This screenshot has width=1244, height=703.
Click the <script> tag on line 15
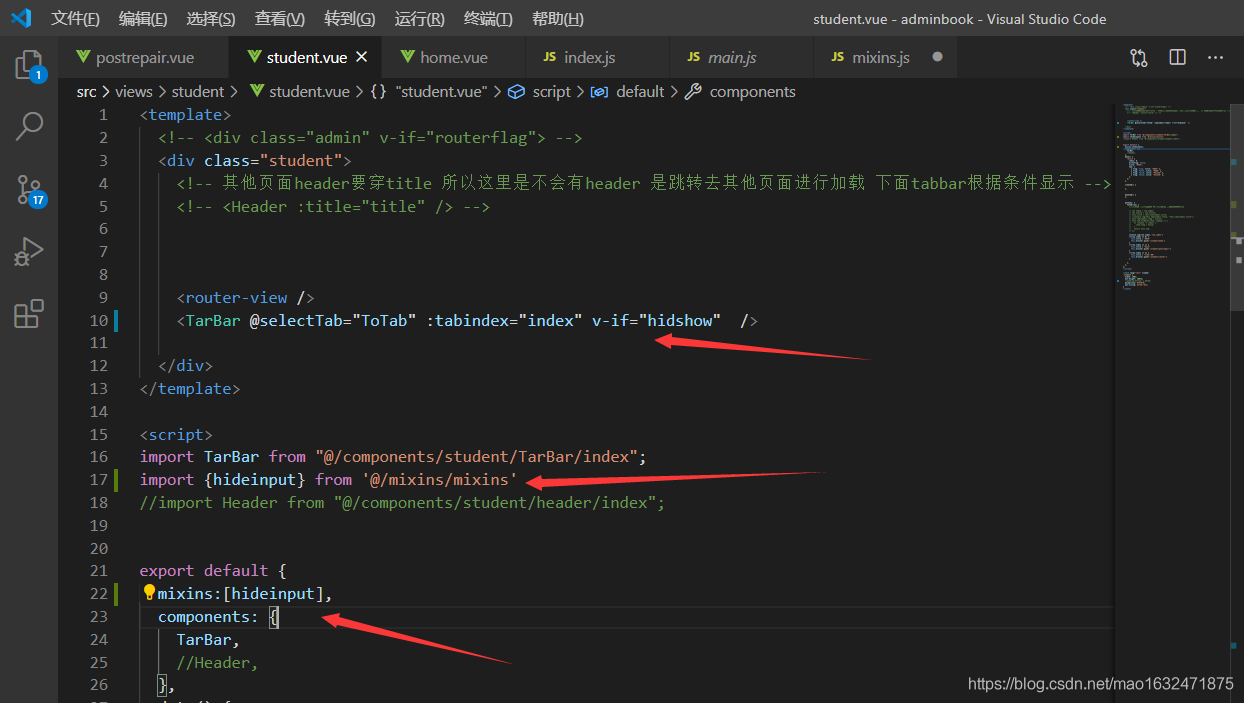click(176, 435)
